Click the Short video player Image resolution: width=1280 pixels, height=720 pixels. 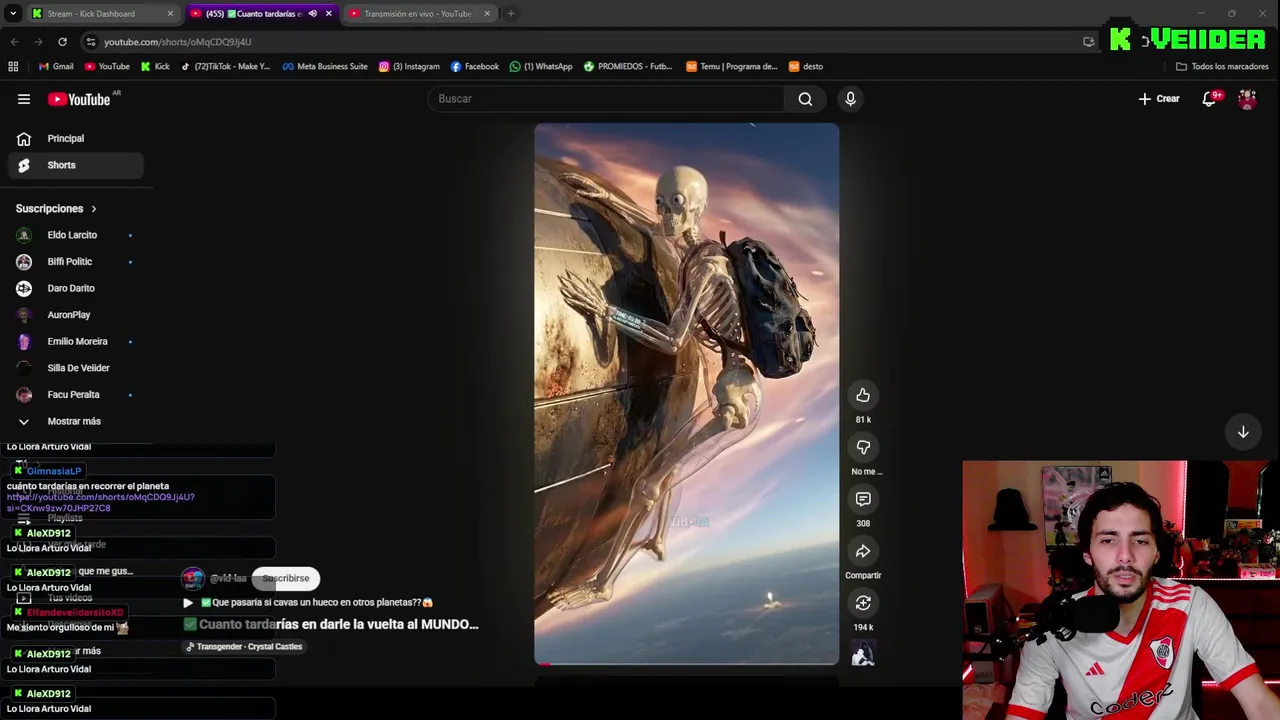686,394
